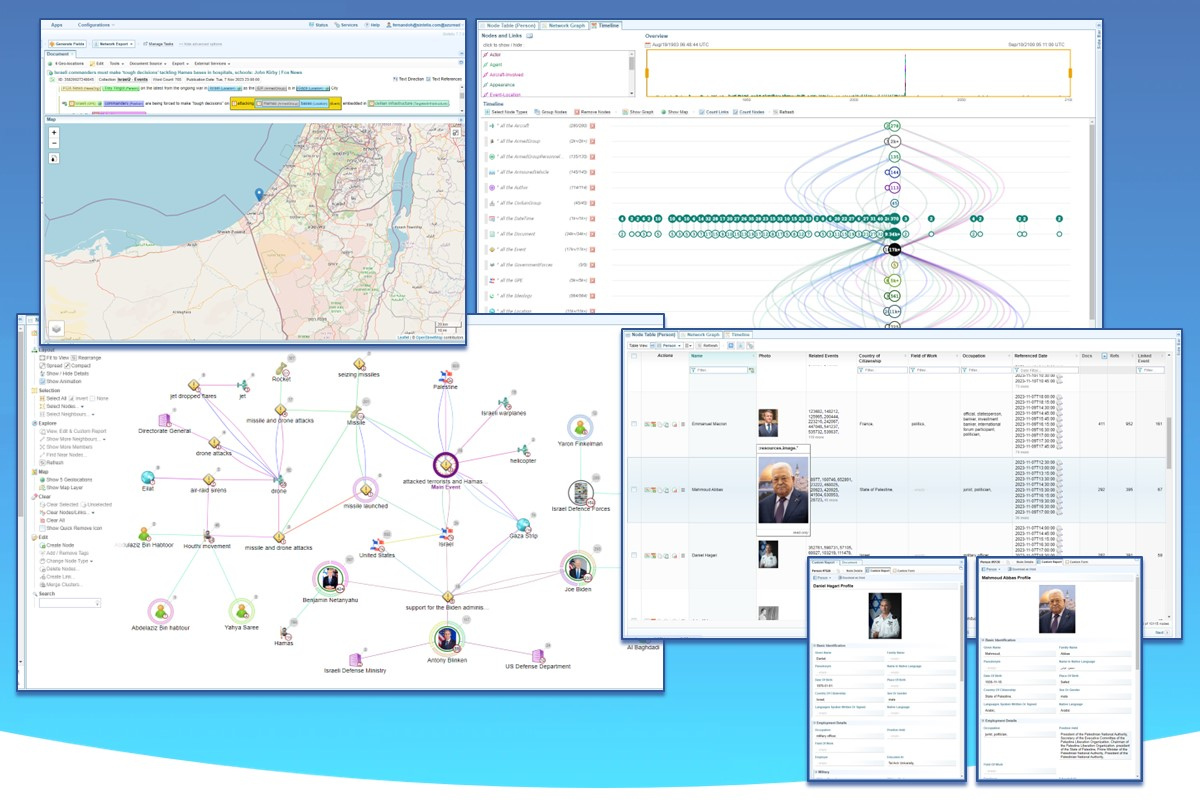Image resolution: width=1200 pixels, height=800 pixels.
Task: Click Group Nodes in the timeline toolbar
Action: pyautogui.click(x=551, y=112)
